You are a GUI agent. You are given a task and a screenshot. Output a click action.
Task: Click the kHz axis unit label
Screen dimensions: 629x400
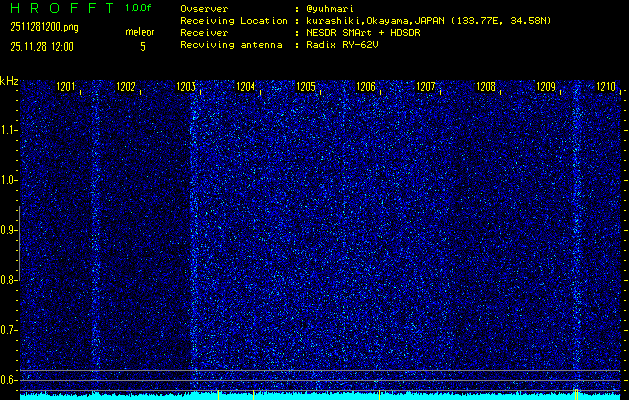pos(9,81)
